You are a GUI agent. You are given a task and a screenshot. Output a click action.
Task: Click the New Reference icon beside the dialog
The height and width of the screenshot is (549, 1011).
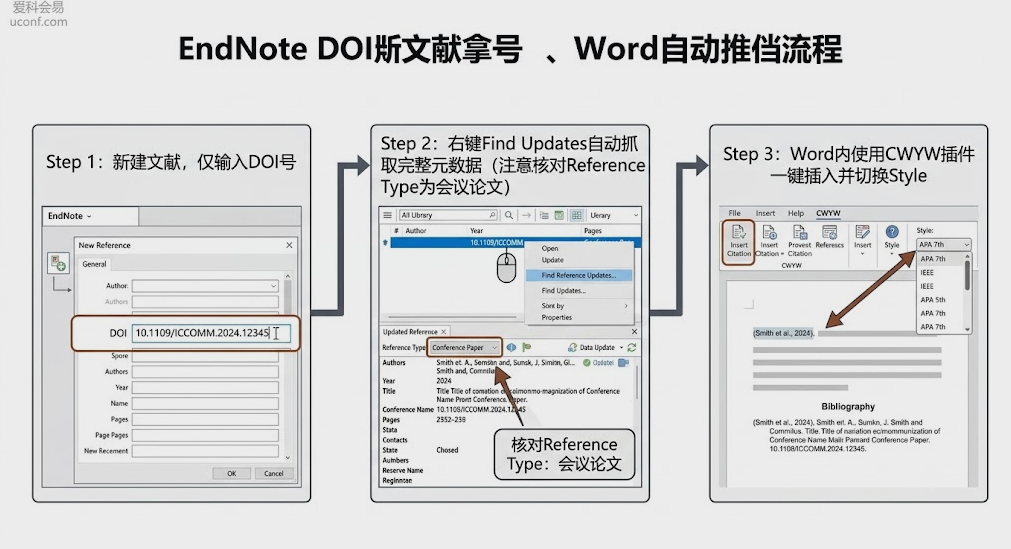point(57,263)
